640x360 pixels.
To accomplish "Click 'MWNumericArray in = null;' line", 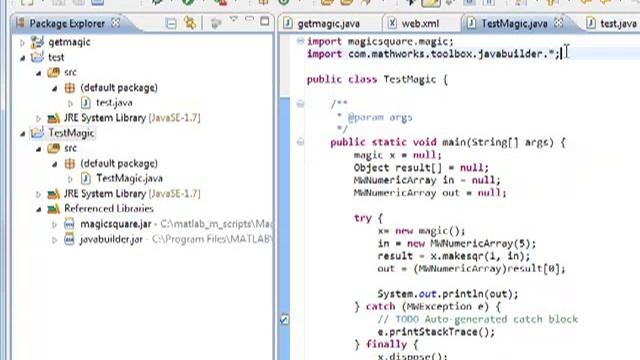I will point(427,180).
